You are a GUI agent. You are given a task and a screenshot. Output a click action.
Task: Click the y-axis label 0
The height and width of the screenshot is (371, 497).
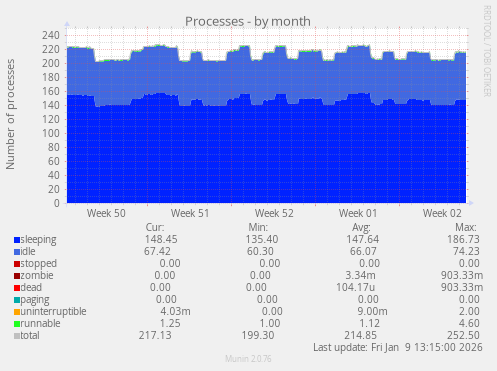click(x=57, y=203)
